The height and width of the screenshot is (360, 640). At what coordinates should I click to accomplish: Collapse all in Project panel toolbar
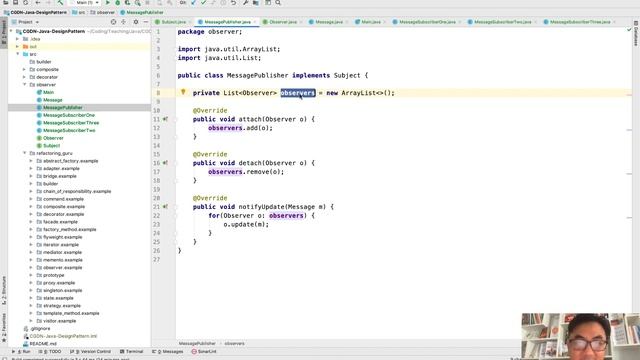click(123, 22)
